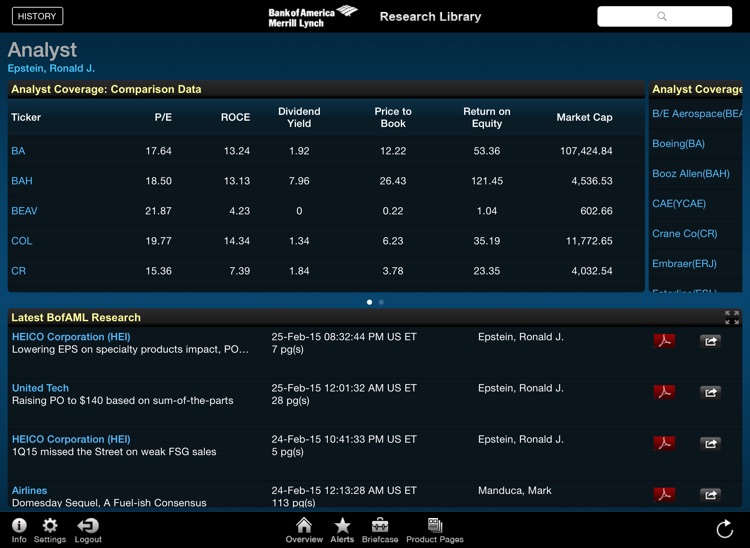Viewport: 750px width, 548px height.
Task: Select the second page indicator dot
Action: pyautogui.click(x=381, y=302)
